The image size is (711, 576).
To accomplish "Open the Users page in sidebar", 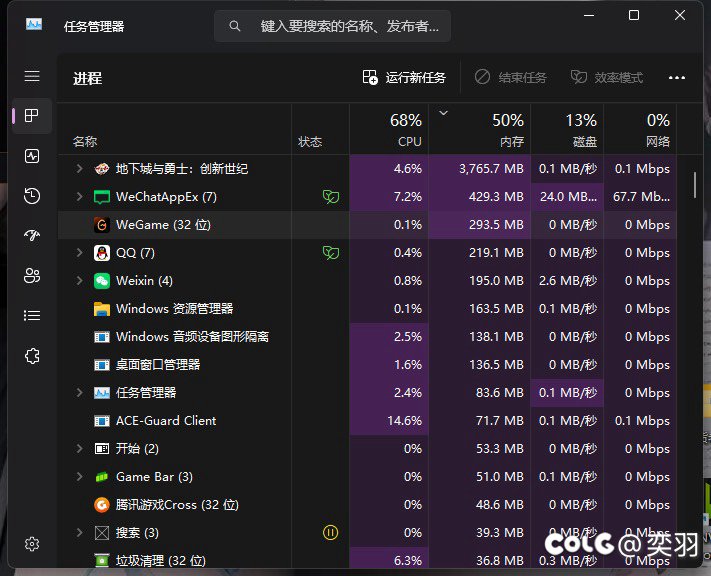I will point(32,276).
